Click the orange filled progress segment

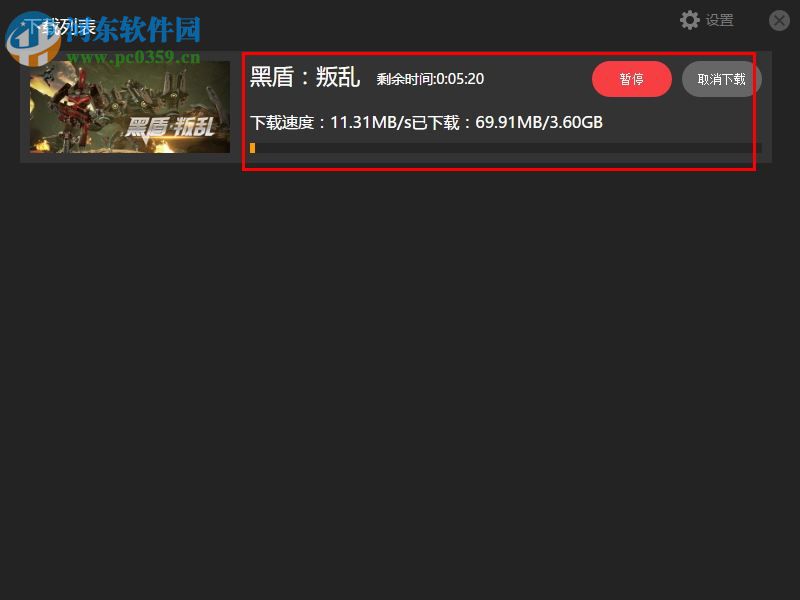pyautogui.click(x=254, y=148)
